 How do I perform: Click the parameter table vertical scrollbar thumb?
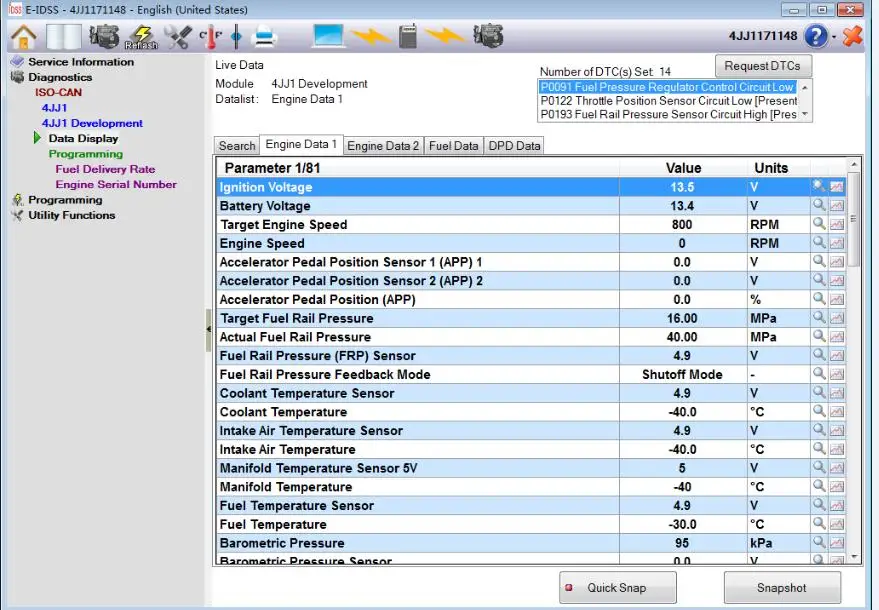point(853,219)
